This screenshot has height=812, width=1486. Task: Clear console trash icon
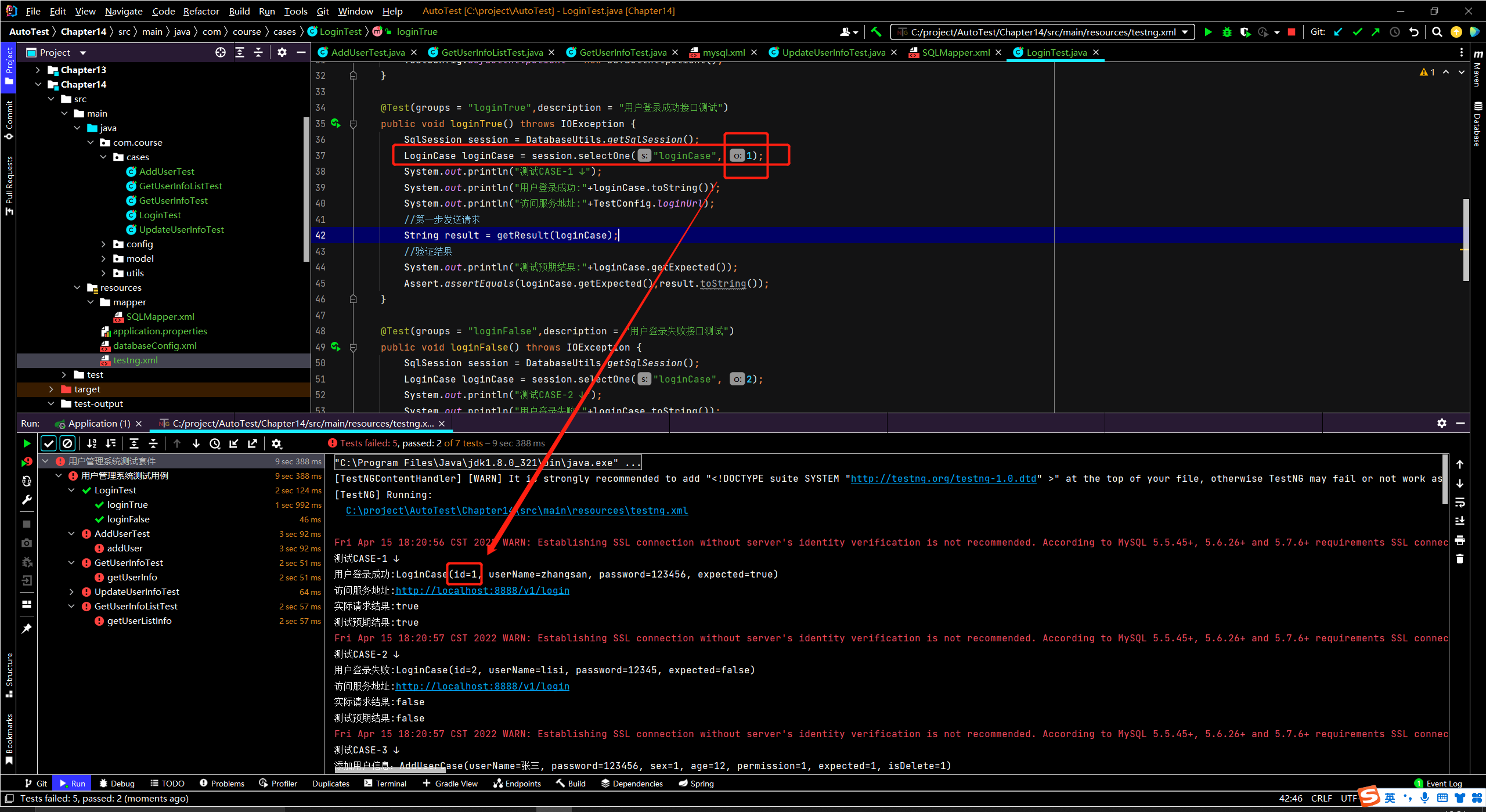click(1460, 559)
